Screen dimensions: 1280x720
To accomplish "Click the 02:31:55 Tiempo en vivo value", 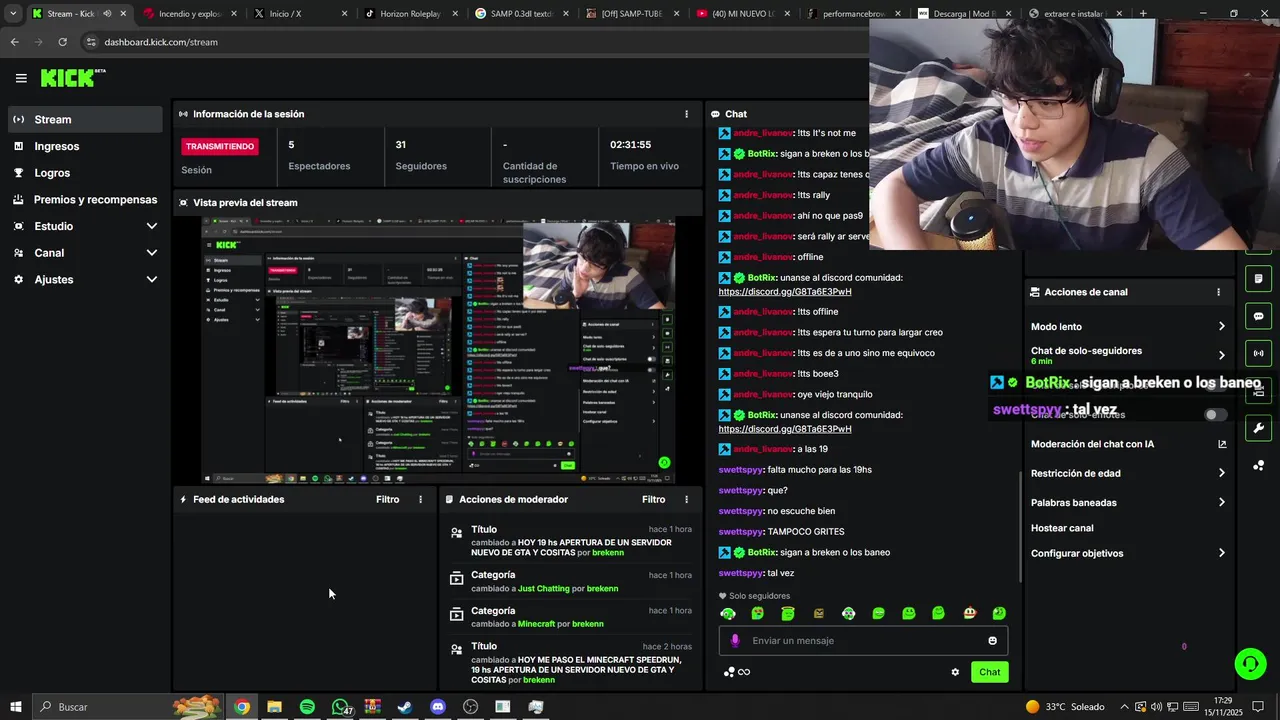I will tap(631, 145).
